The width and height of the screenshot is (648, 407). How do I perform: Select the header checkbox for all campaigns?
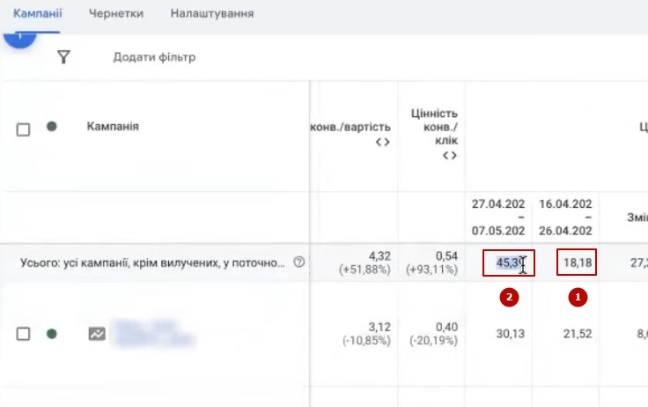[24, 128]
